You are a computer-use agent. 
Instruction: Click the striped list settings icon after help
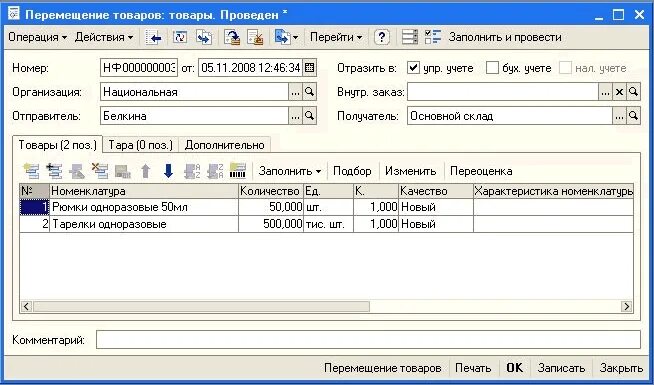(410, 38)
